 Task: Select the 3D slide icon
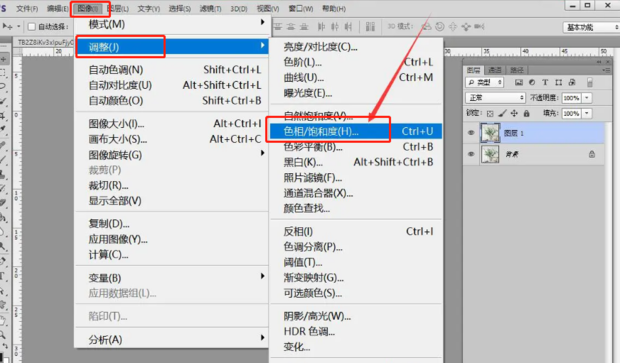coord(466,26)
